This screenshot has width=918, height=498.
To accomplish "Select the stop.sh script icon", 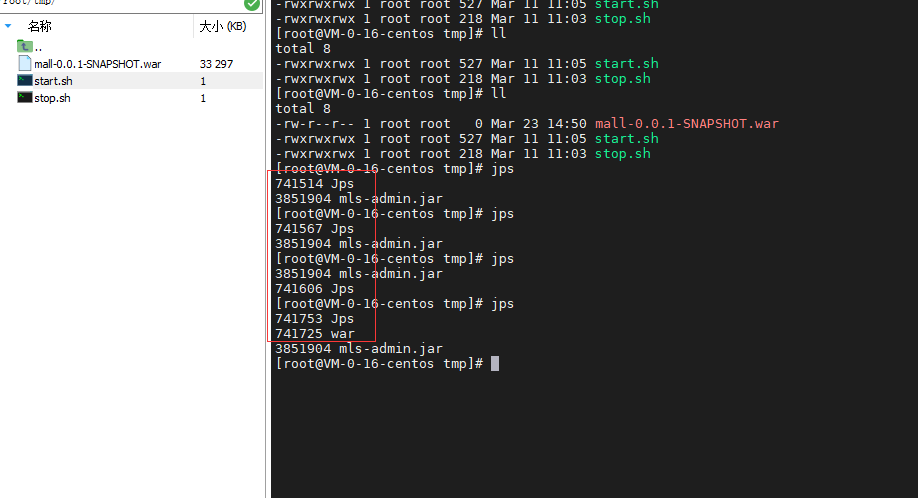I will (x=25, y=97).
